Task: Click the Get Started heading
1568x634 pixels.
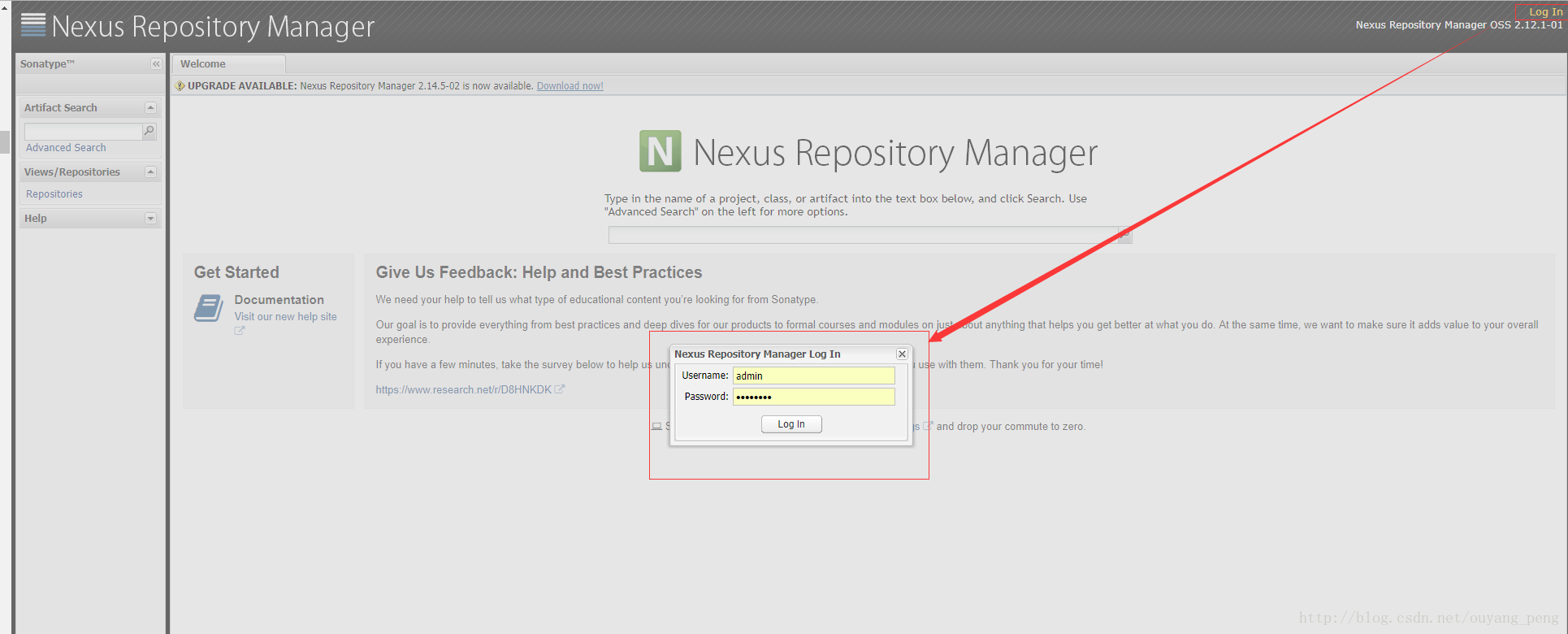Action: click(236, 273)
